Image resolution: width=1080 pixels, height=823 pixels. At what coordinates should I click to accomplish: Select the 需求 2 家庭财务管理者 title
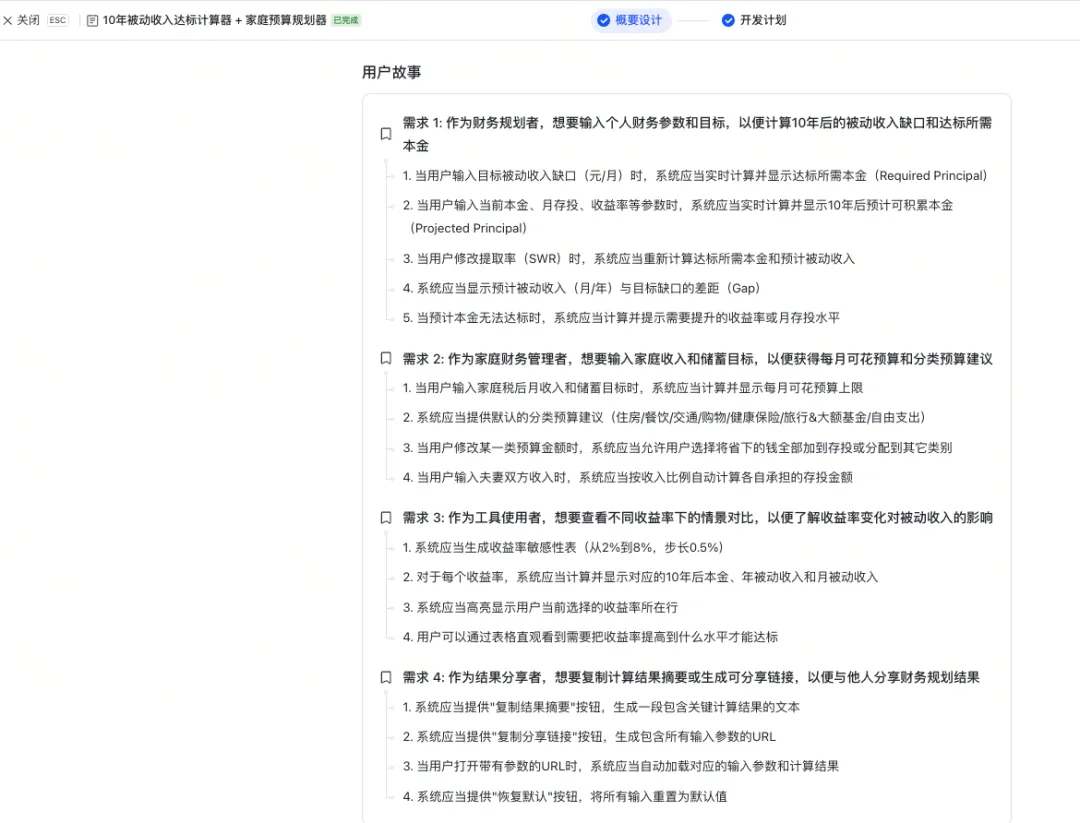[697, 359]
